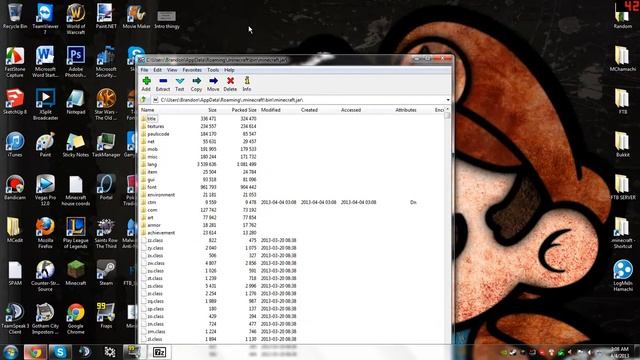This screenshot has width=640, height=360.
Task: Select the art folder row
Action: coord(292,218)
